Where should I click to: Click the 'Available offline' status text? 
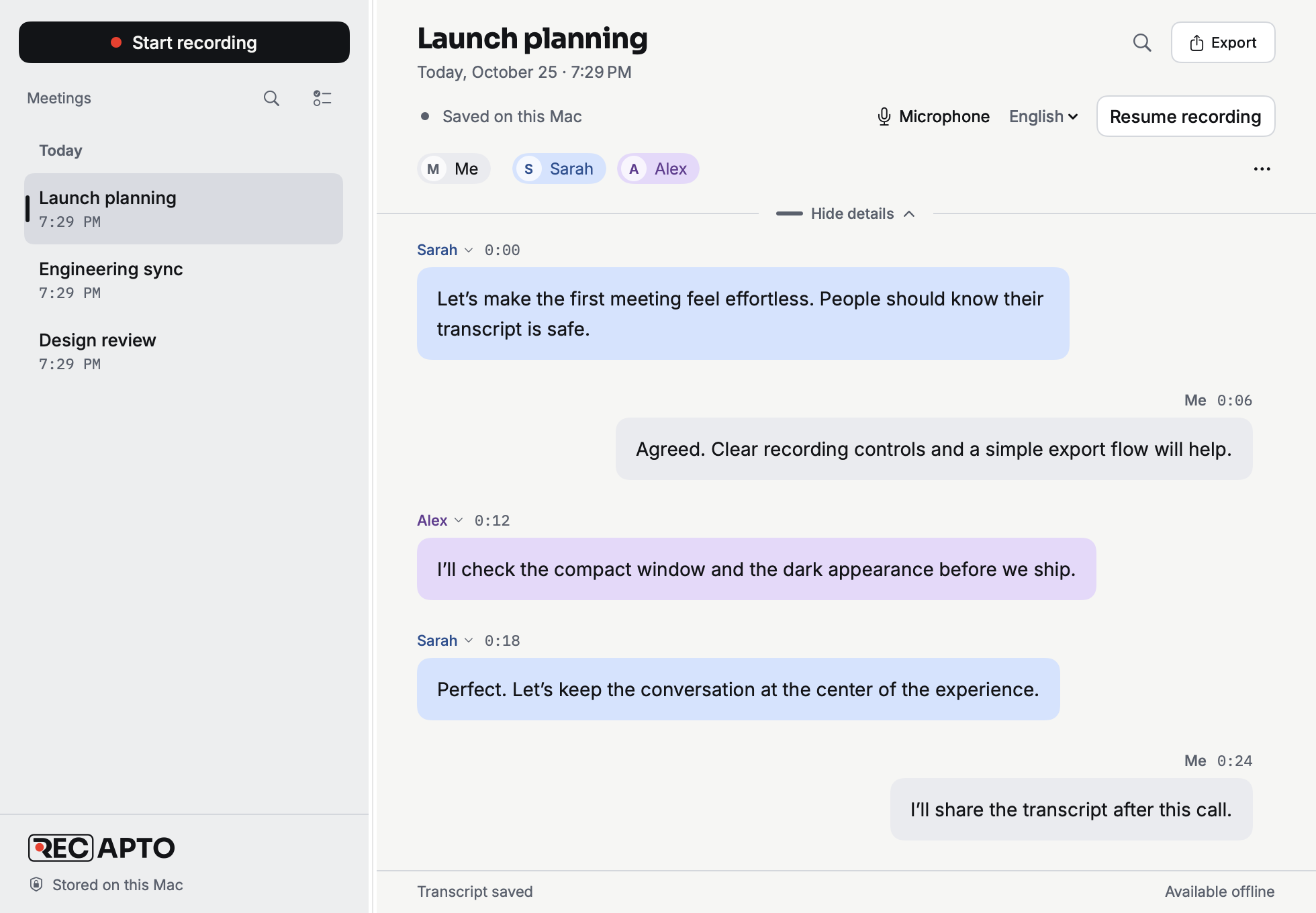point(1219,892)
